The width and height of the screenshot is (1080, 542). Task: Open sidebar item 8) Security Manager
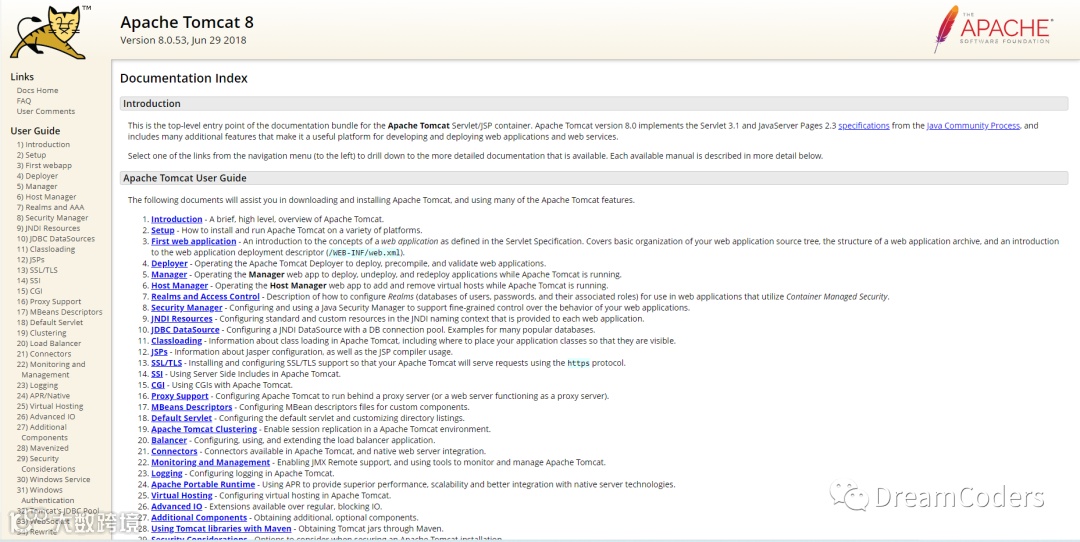click(52, 218)
